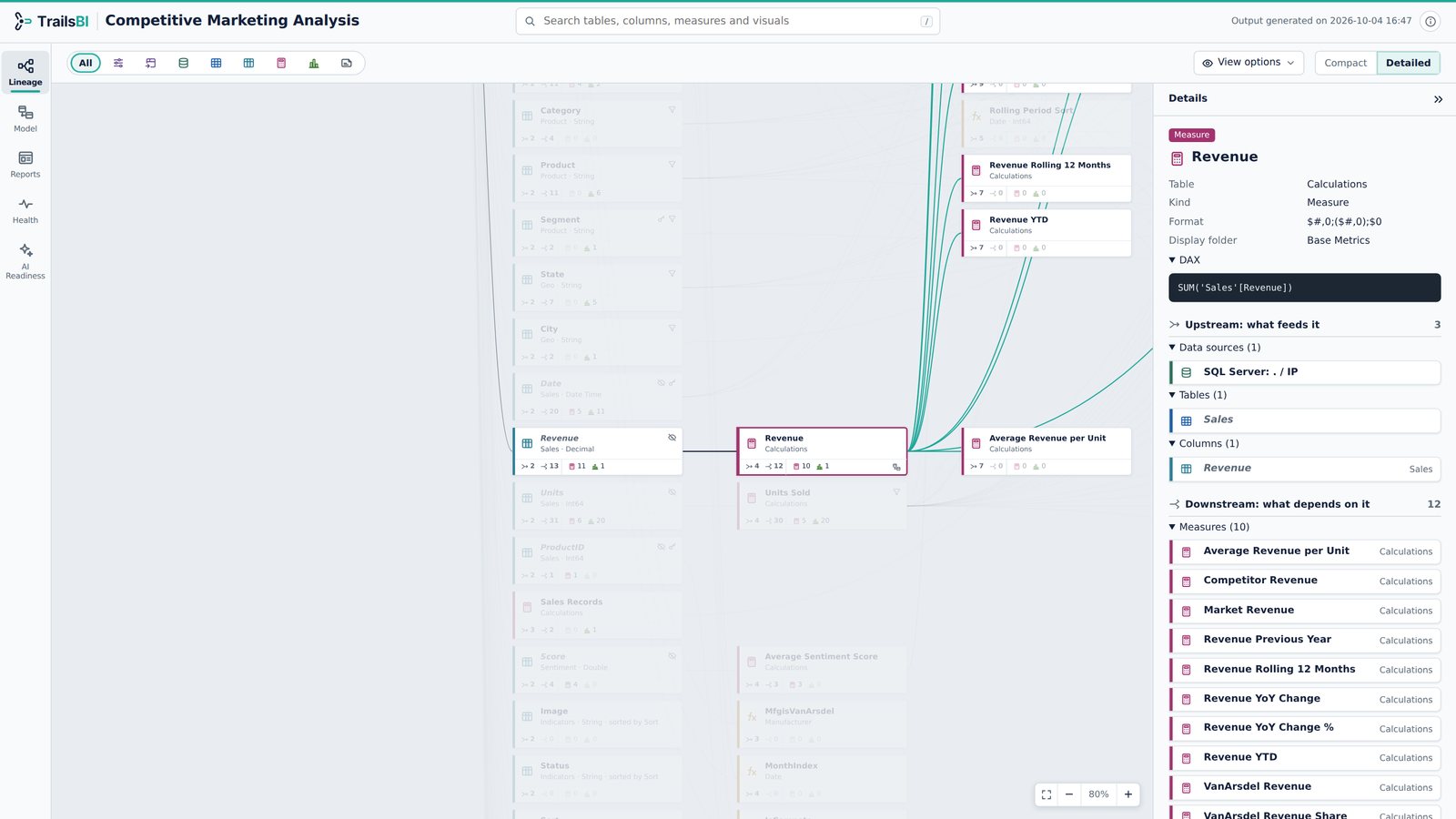Click the 80% zoom level
This screenshot has height=819, width=1456.
point(1098,794)
